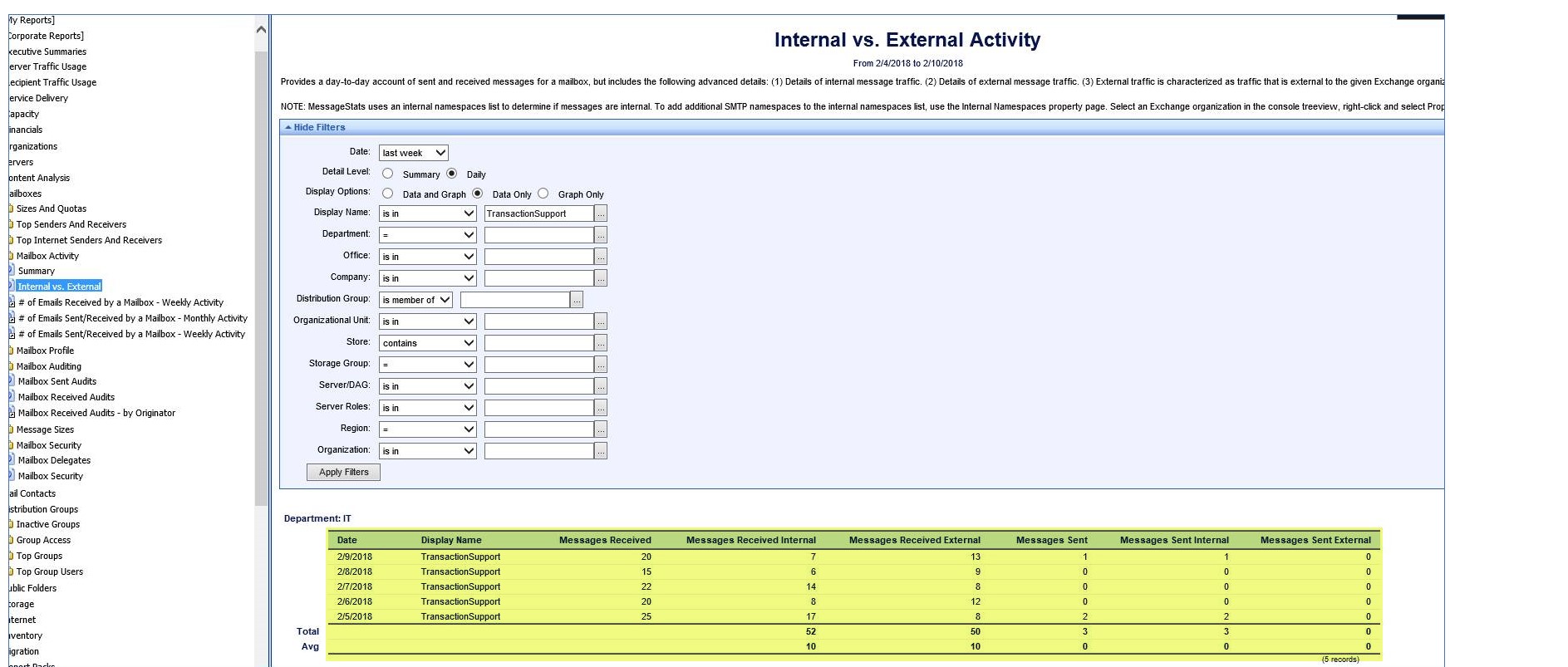Open Message Sizes folder
This screenshot has height=667, width=1568.
45,429
